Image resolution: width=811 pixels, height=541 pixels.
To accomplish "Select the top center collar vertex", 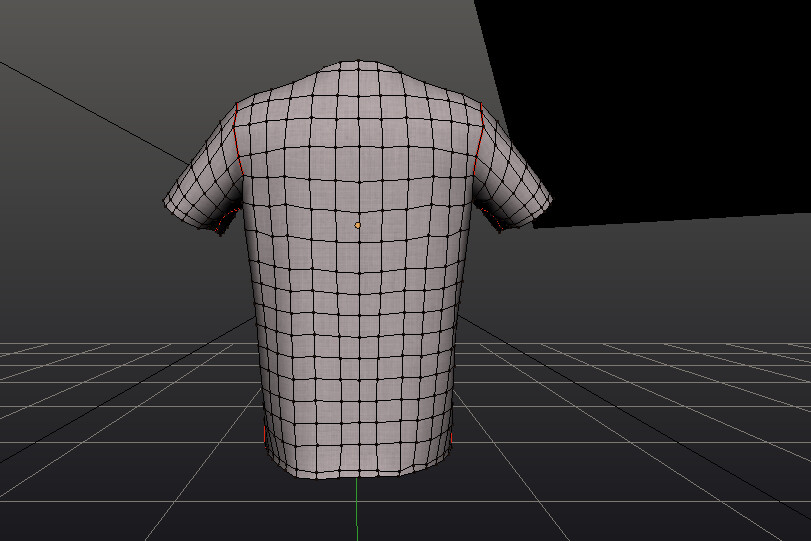I will point(359,61).
